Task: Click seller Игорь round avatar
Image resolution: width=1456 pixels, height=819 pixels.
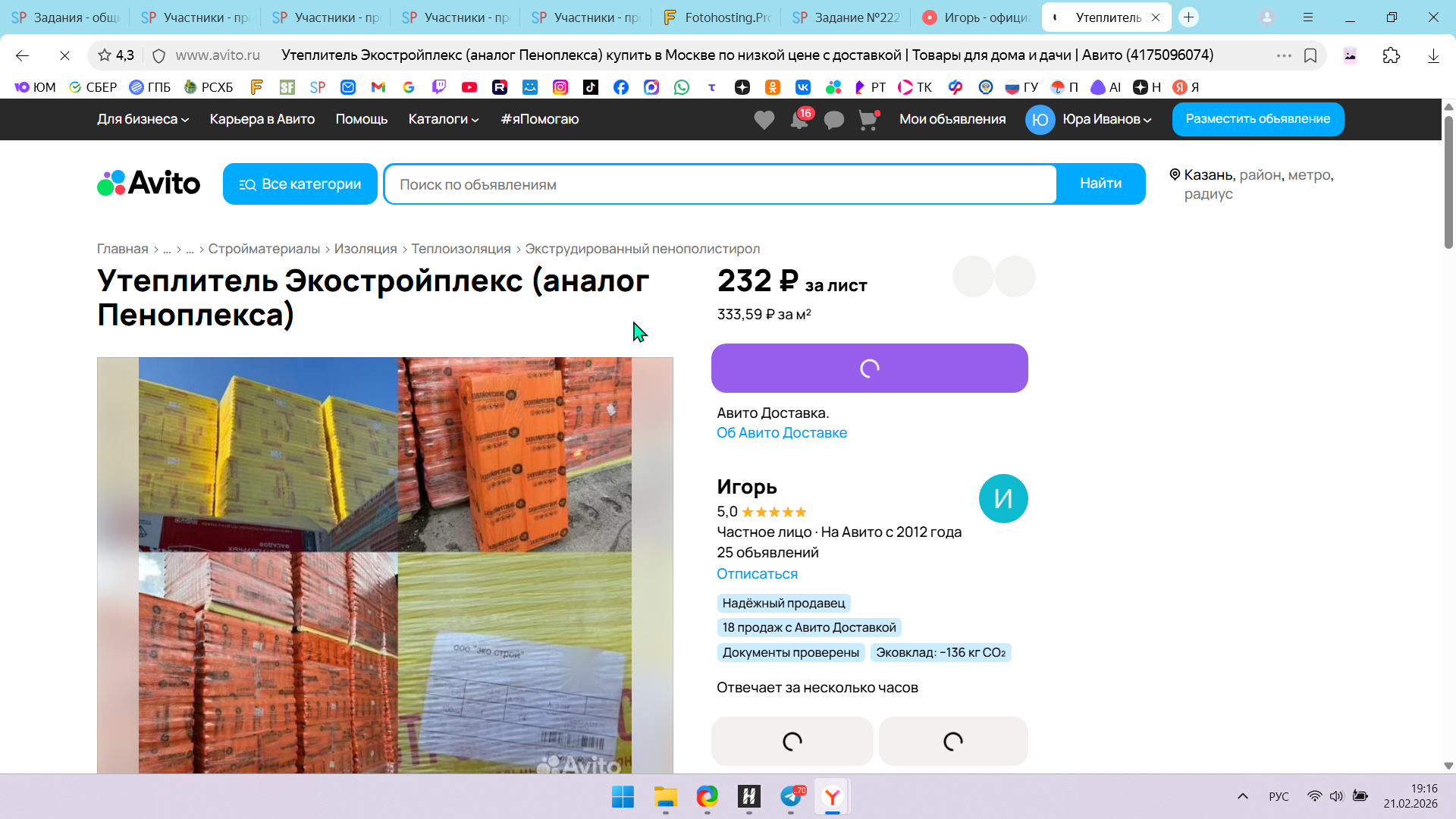Action: click(x=1003, y=499)
